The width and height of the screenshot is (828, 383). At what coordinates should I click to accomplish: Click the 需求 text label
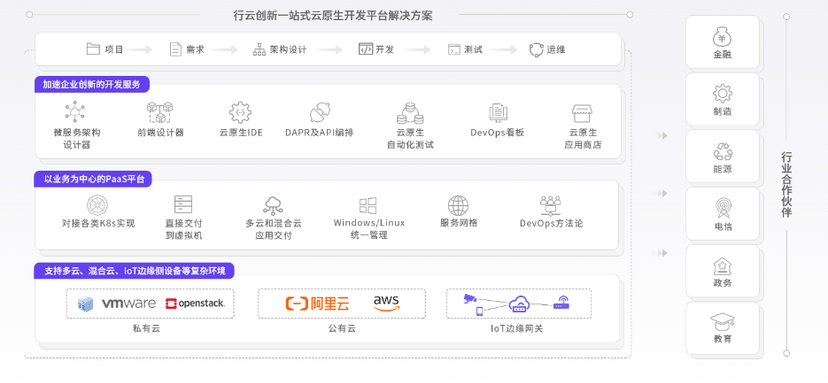coord(195,50)
